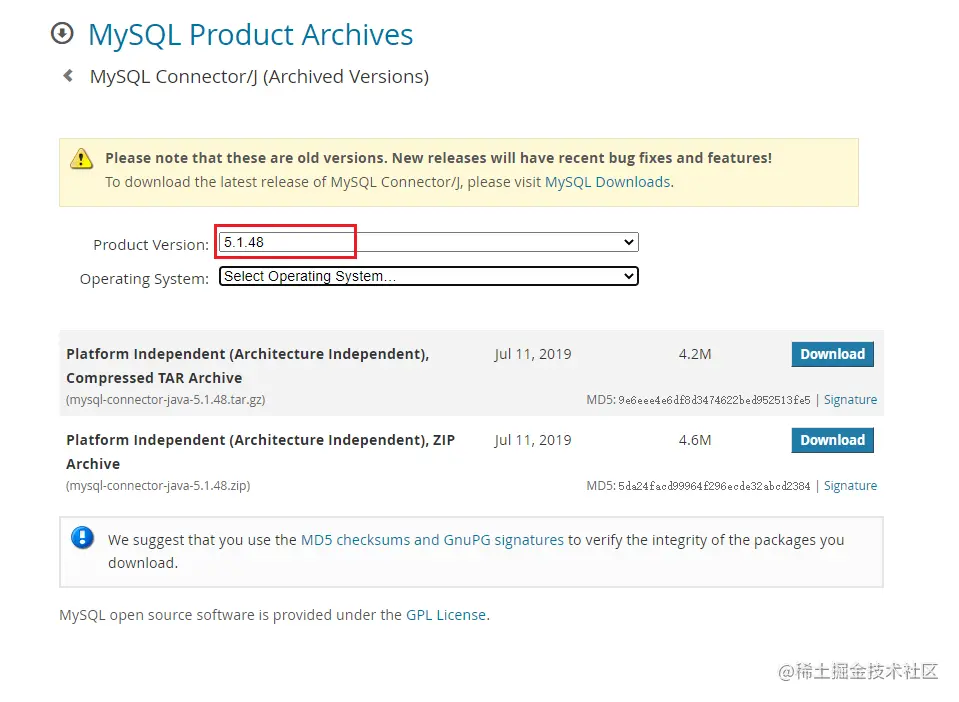Click the Operating System dropdown arrow
959x702 pixels.
(628, 276)
